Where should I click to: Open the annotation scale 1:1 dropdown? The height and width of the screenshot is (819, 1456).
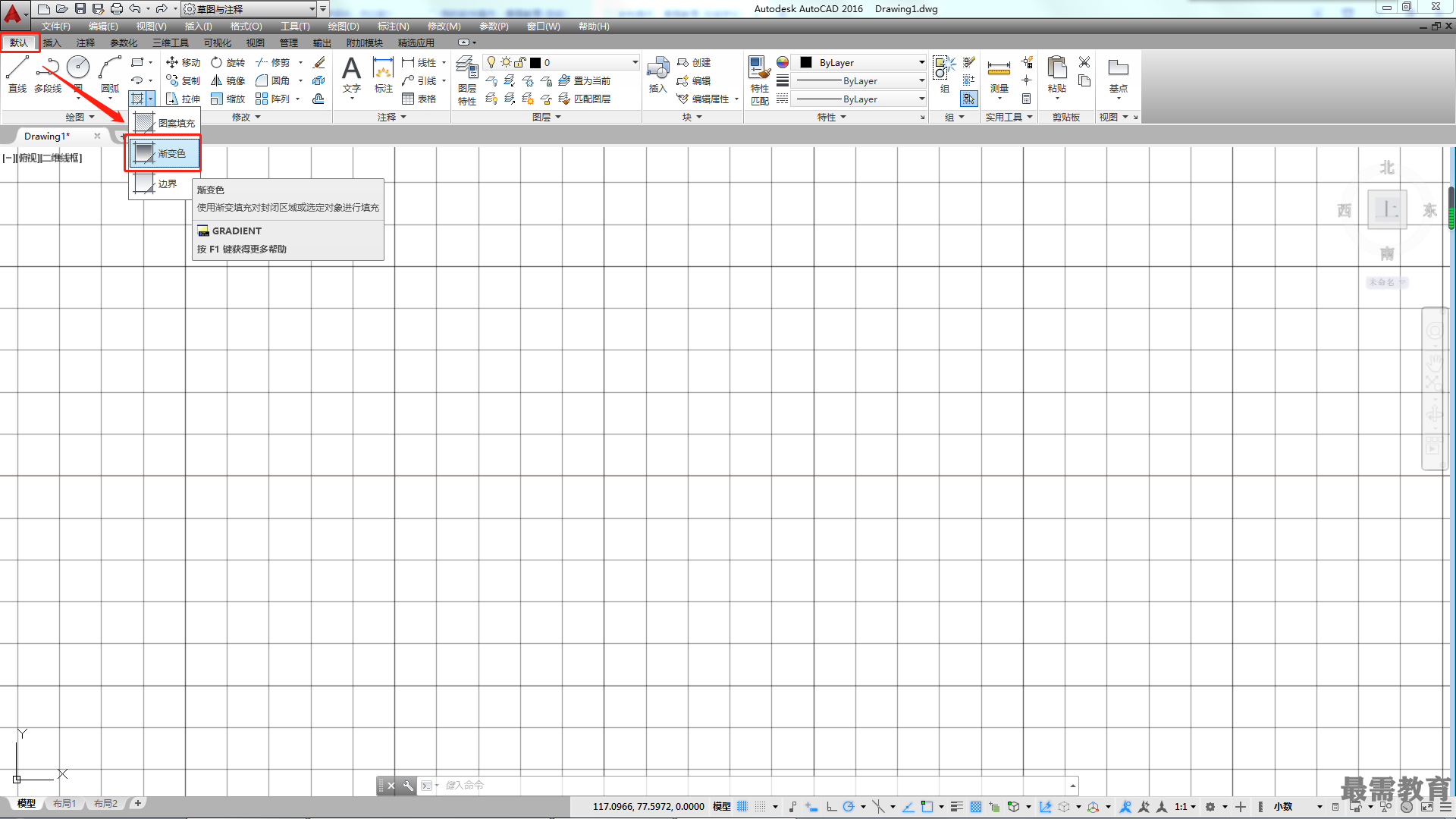[x=1185, y=807]
